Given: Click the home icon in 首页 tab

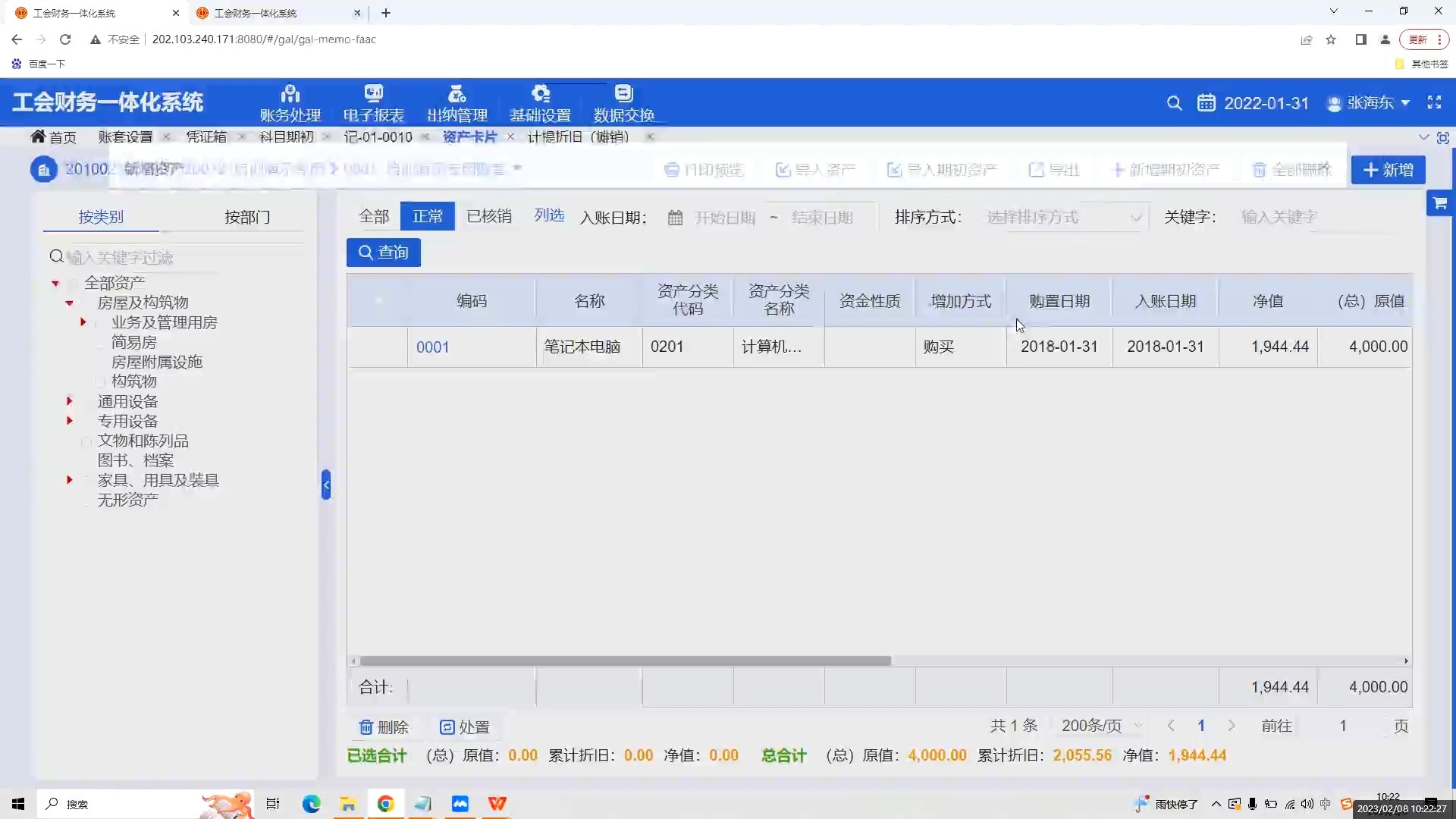Looking at the screenshot, I should [x=38, y=136].
